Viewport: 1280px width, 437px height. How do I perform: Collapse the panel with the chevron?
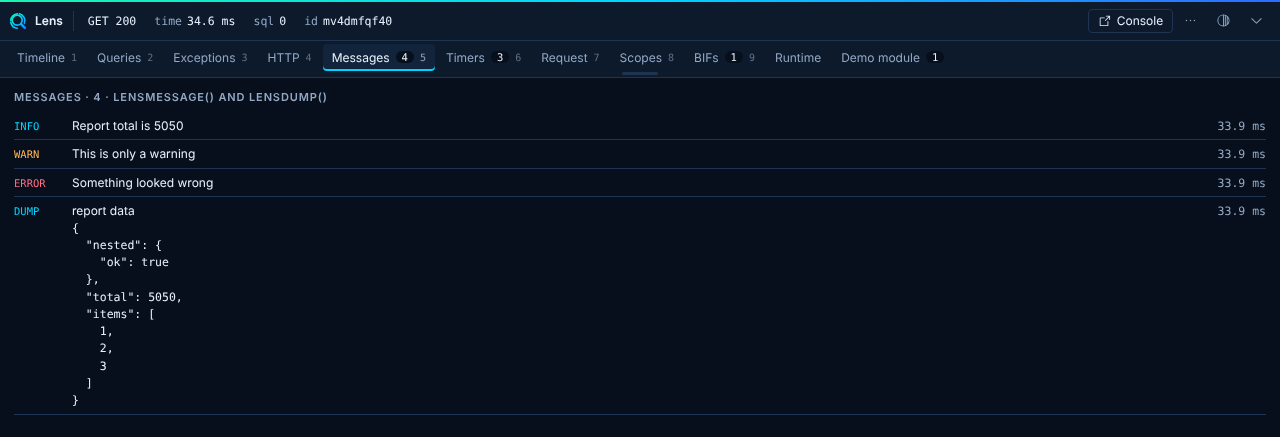1256,21
